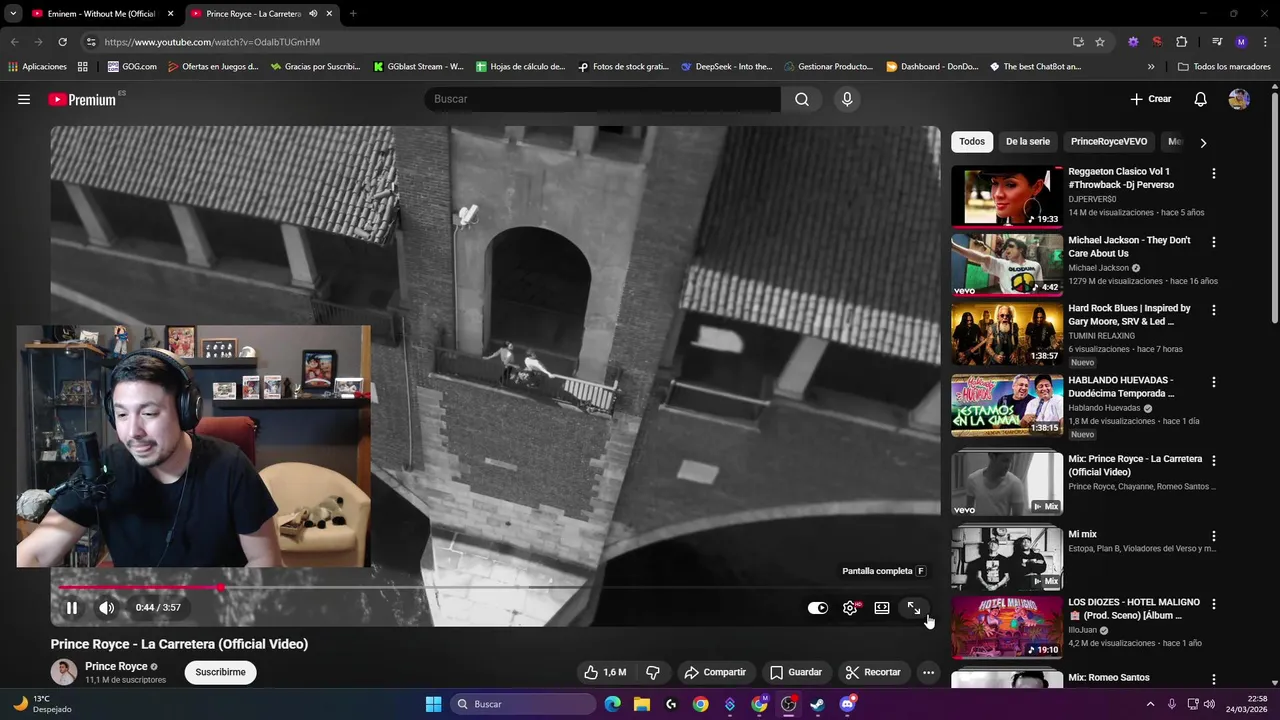Viewport: 1280px width, 720px height.
Task: Open the Crear button
Action: pos(1151,99)
